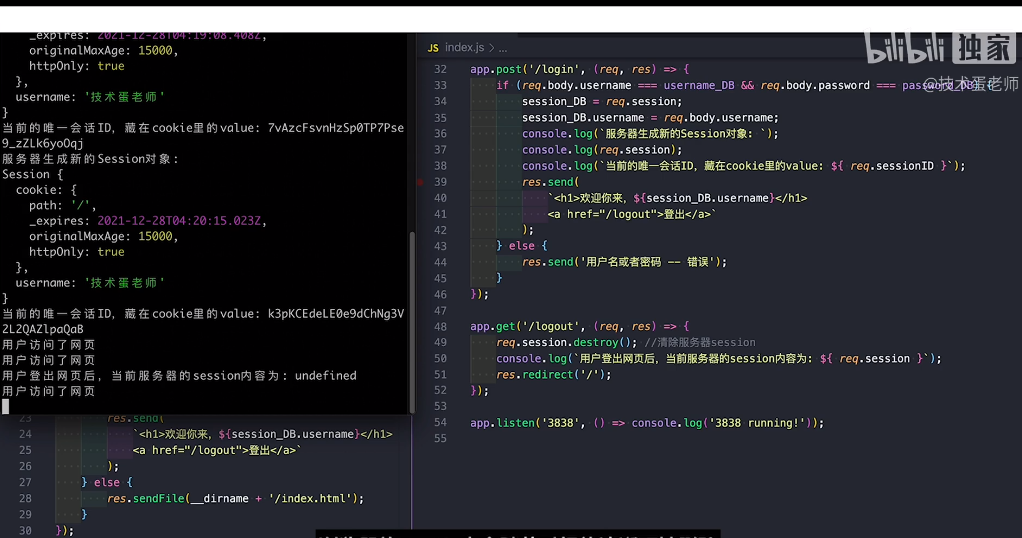This screenshot has width=1022, height=538.
Task: Click 'username_DB' in the if condition
Action: click(x=699, y=85)
